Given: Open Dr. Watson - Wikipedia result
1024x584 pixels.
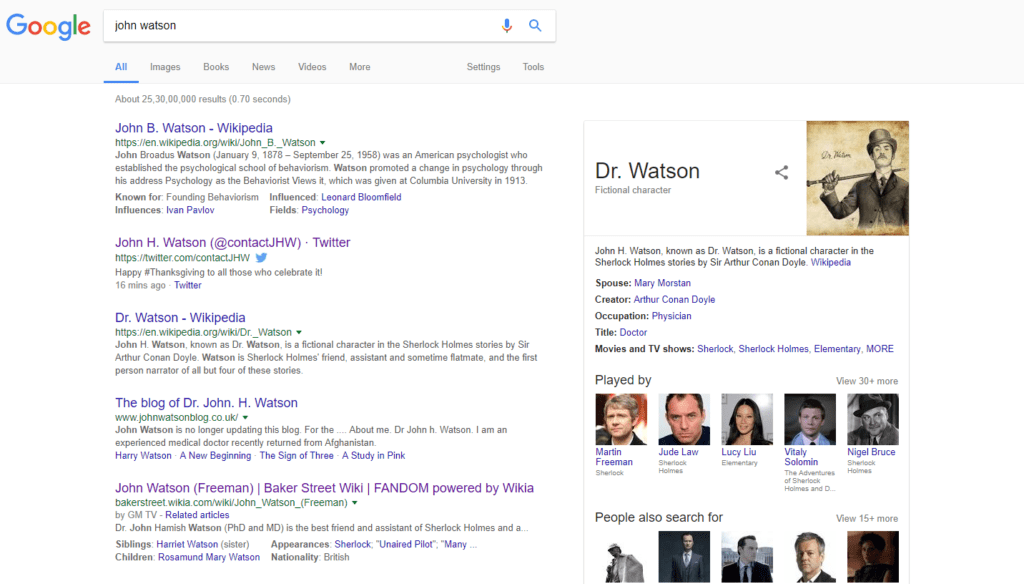Looking at the screenshot, I should (180, 317).
